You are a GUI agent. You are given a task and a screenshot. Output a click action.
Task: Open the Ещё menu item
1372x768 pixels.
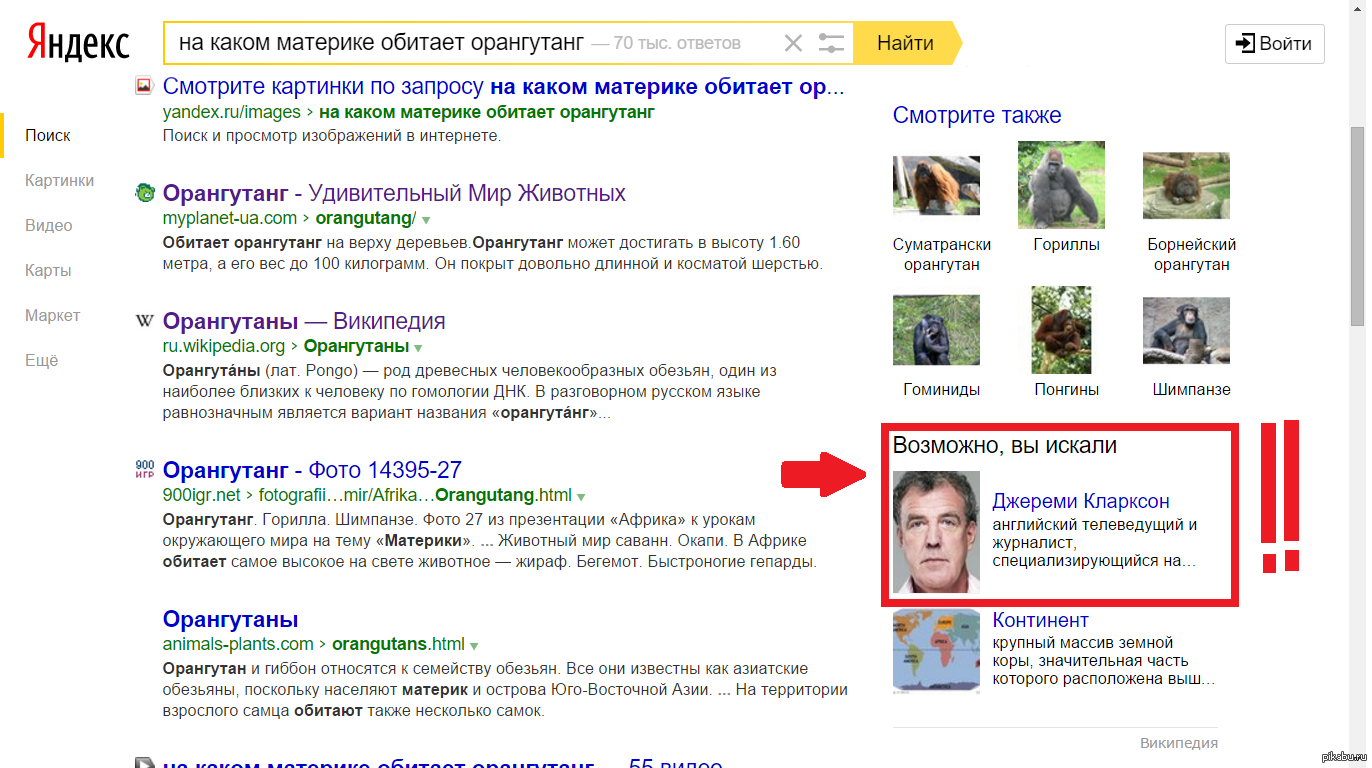pos(42,360)
